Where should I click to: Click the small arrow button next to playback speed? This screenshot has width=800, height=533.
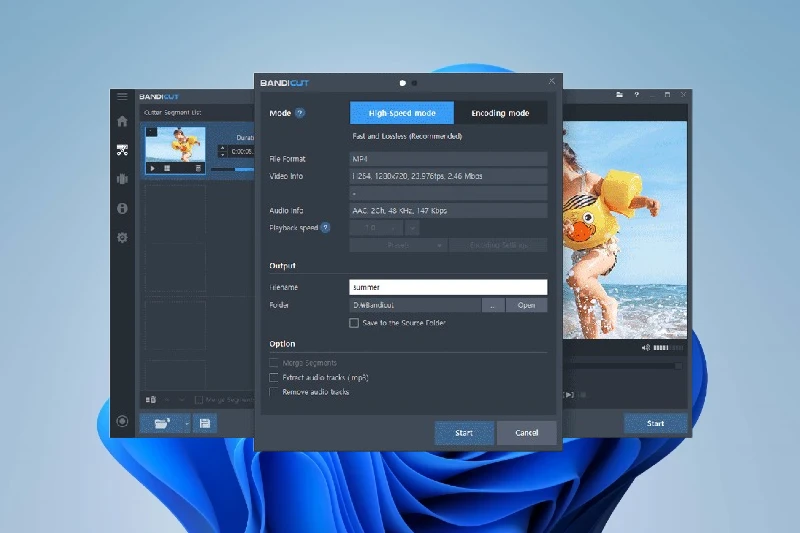(x=413, y=228)
